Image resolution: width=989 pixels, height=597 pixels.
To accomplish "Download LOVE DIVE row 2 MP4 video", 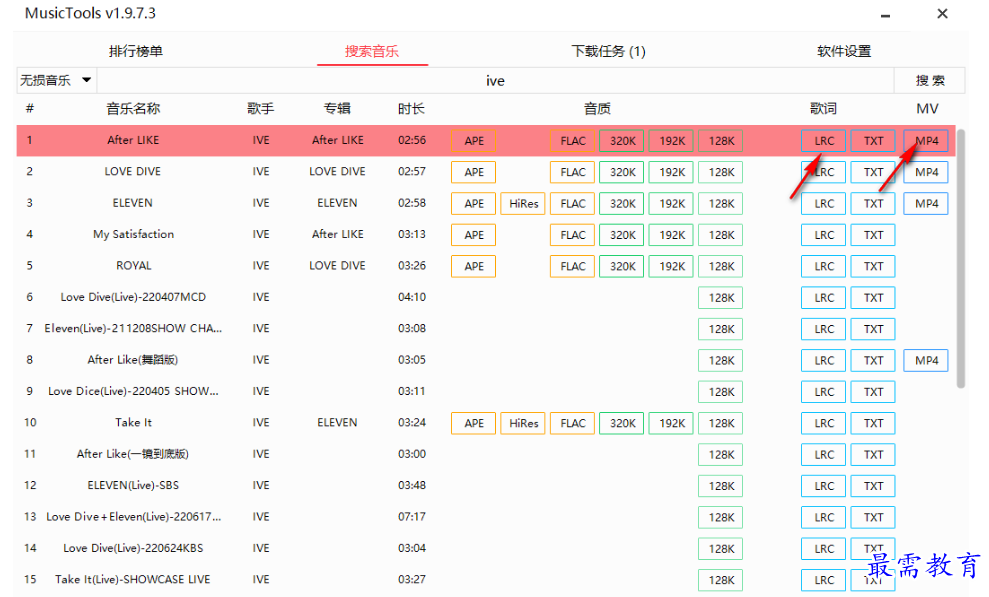I will pos(926,172).
